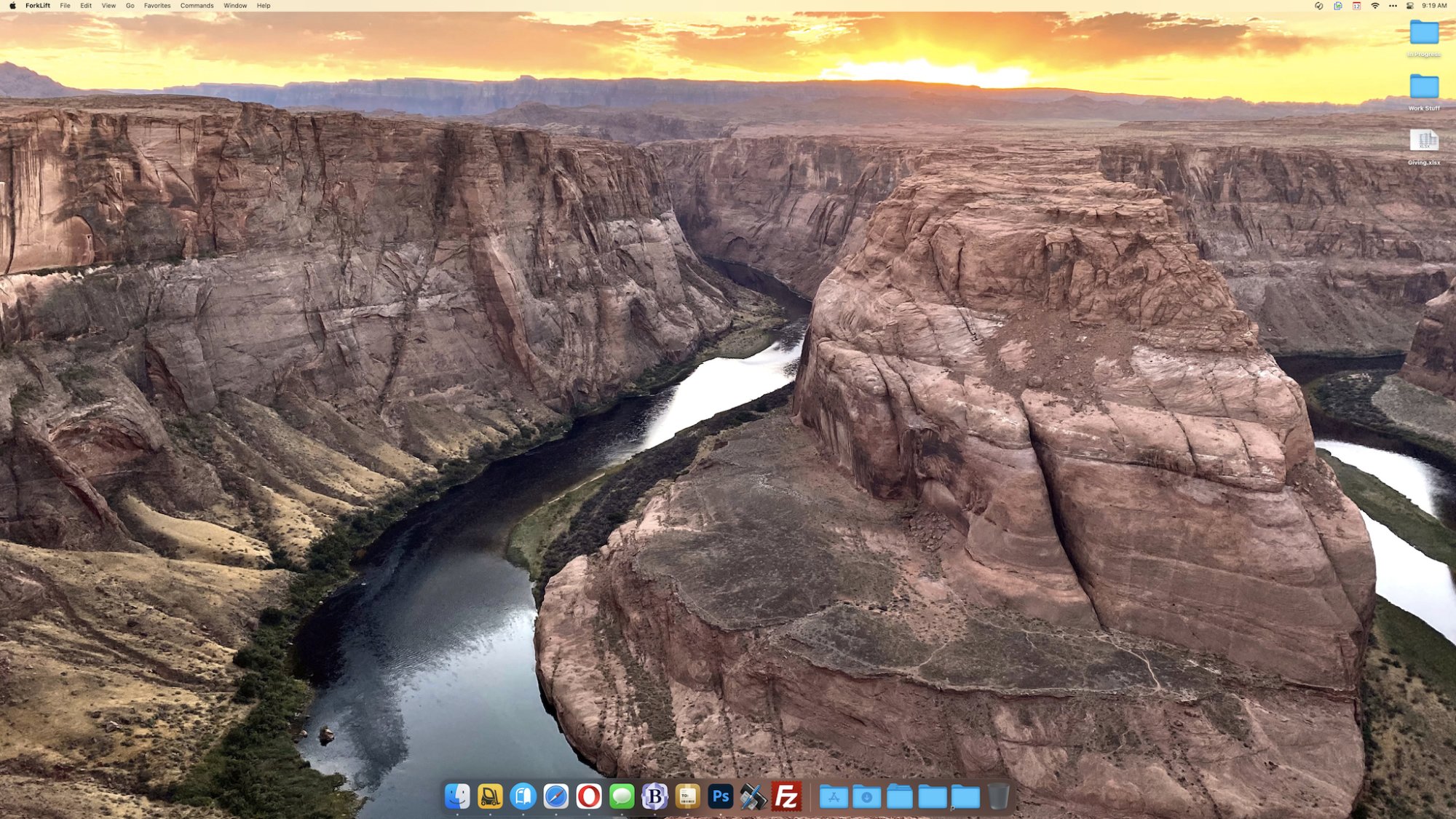Open the Favorites menu
This screenshot has width=1456, height=819.
pyautogui.click(x=157, y=6)
